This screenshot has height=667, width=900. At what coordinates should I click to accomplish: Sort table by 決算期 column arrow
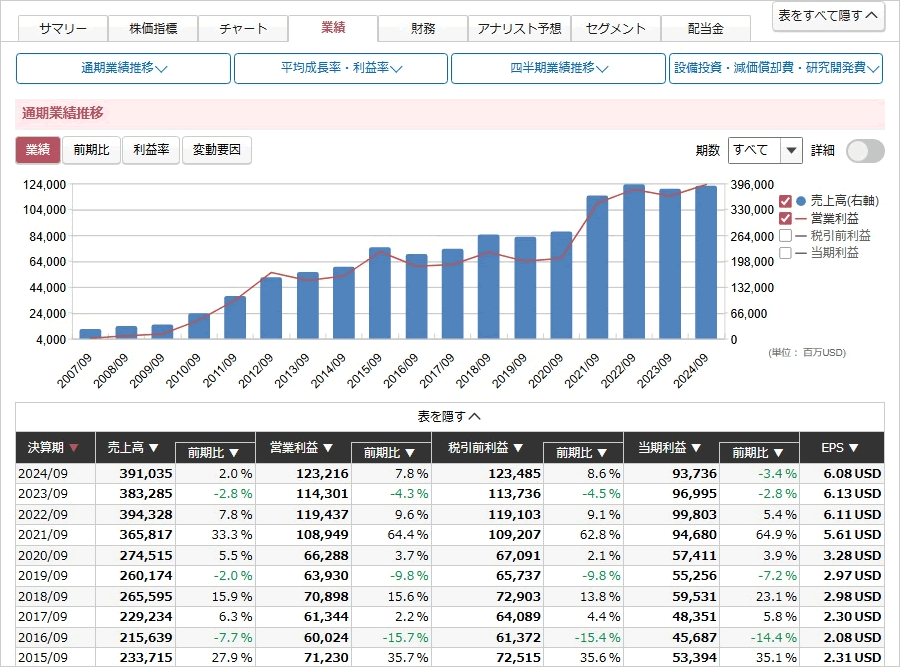click(74, 448)
